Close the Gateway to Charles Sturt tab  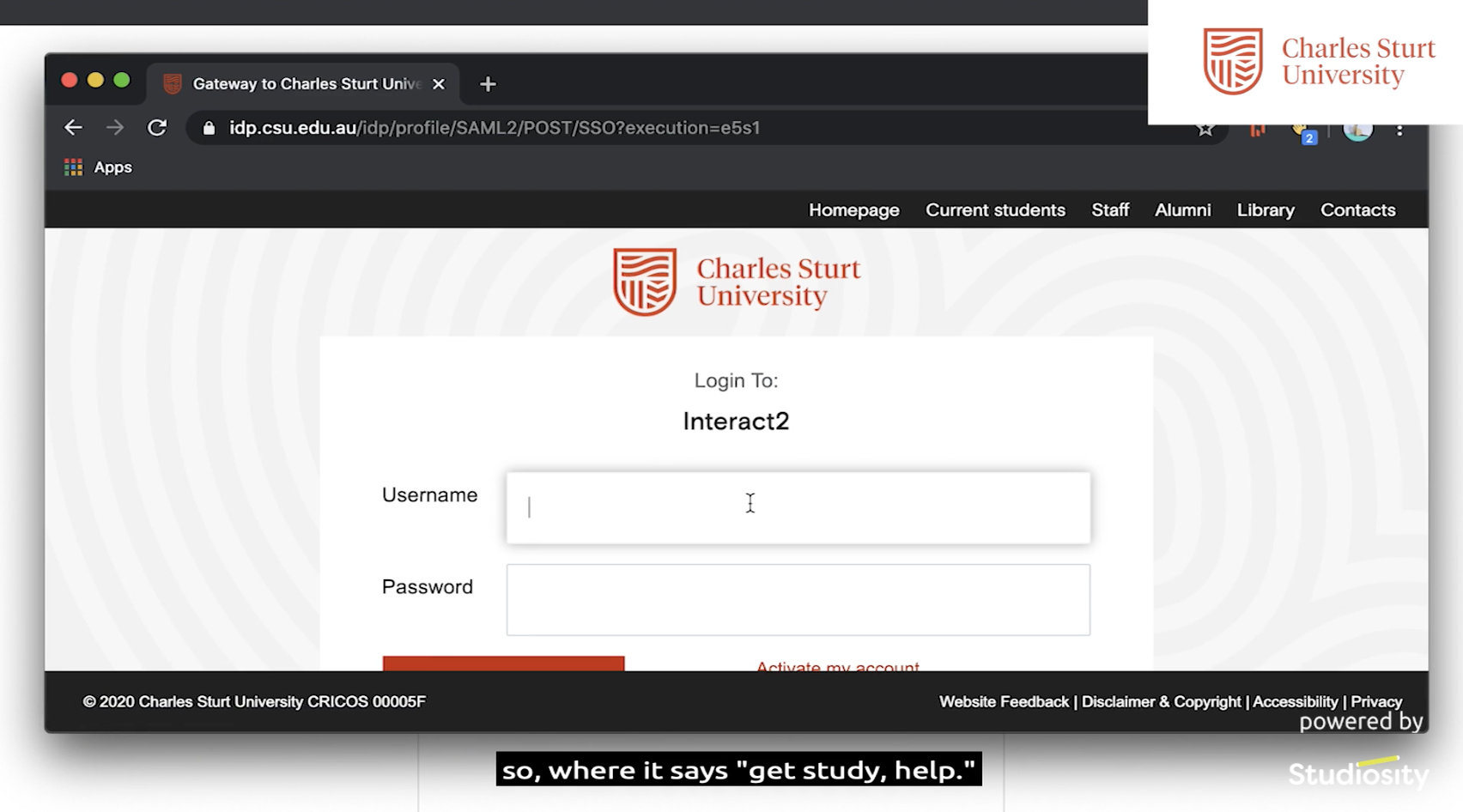[439, 84]
